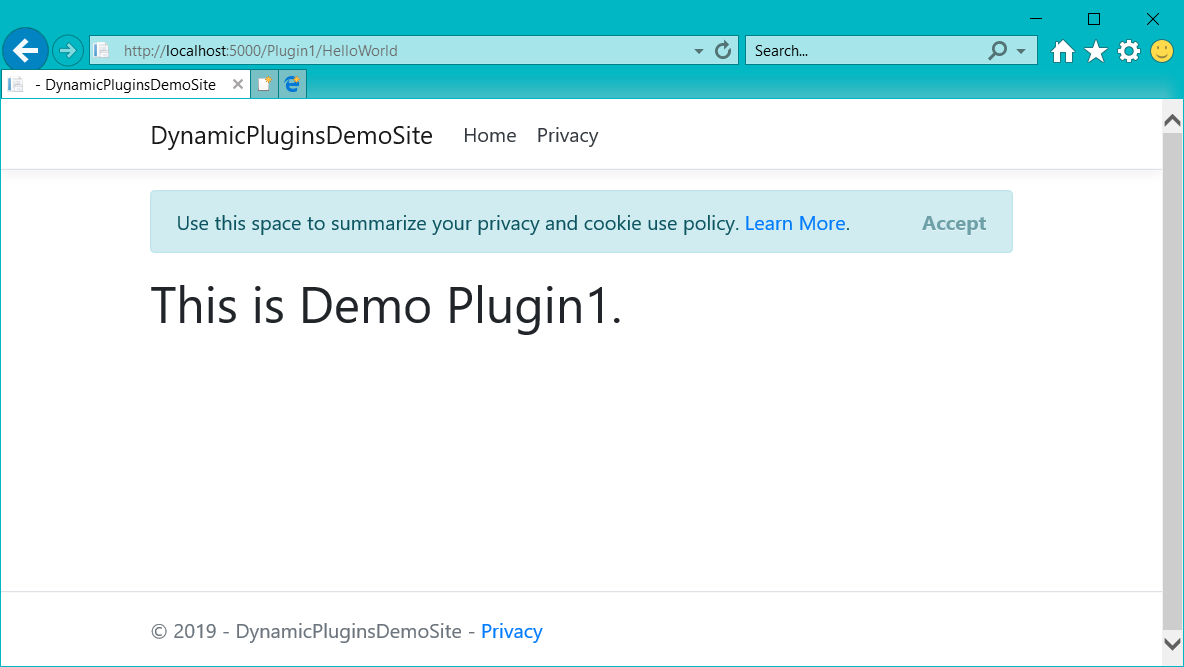Select the DynamicPluginsDemoSite browser tab
The height and width of the screenshot is (667, 1184).
pos(123,85)
